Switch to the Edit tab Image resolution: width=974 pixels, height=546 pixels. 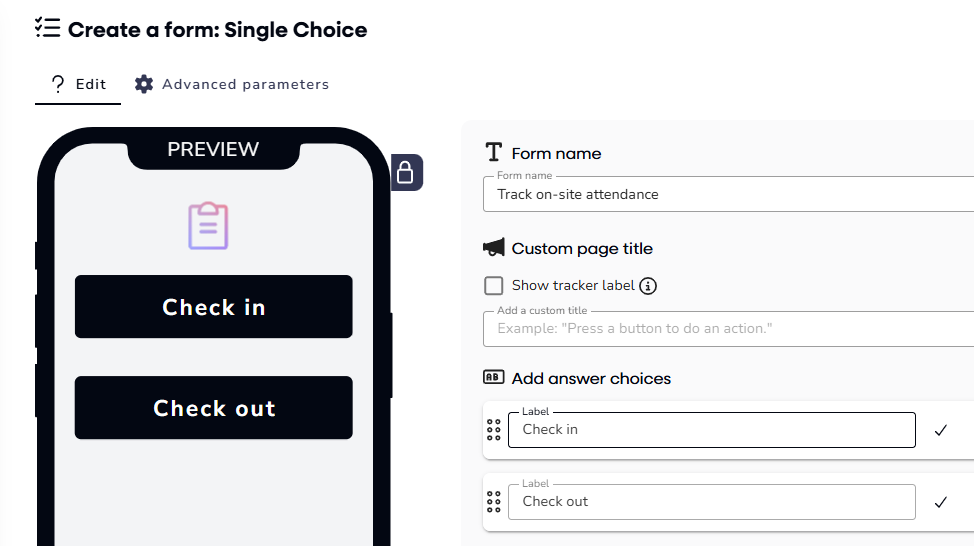[x=78, y=84]
